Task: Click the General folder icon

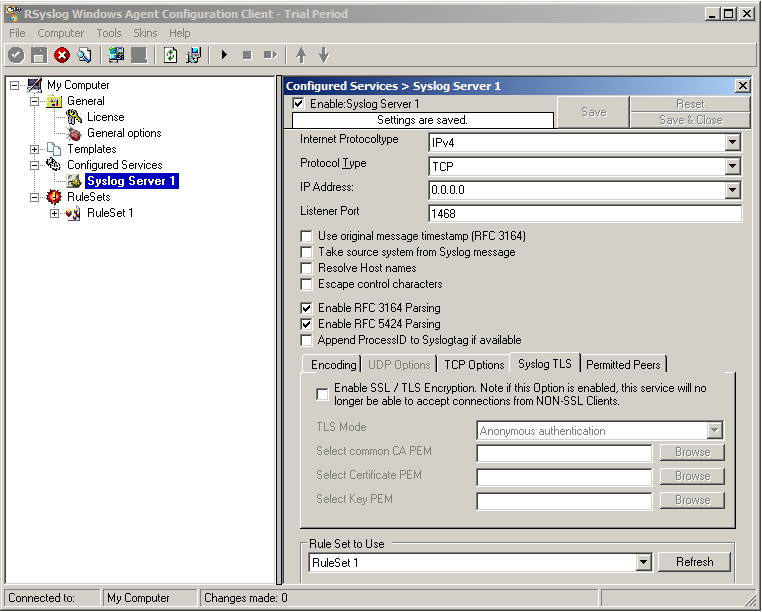Action: [x=54, y=101]
